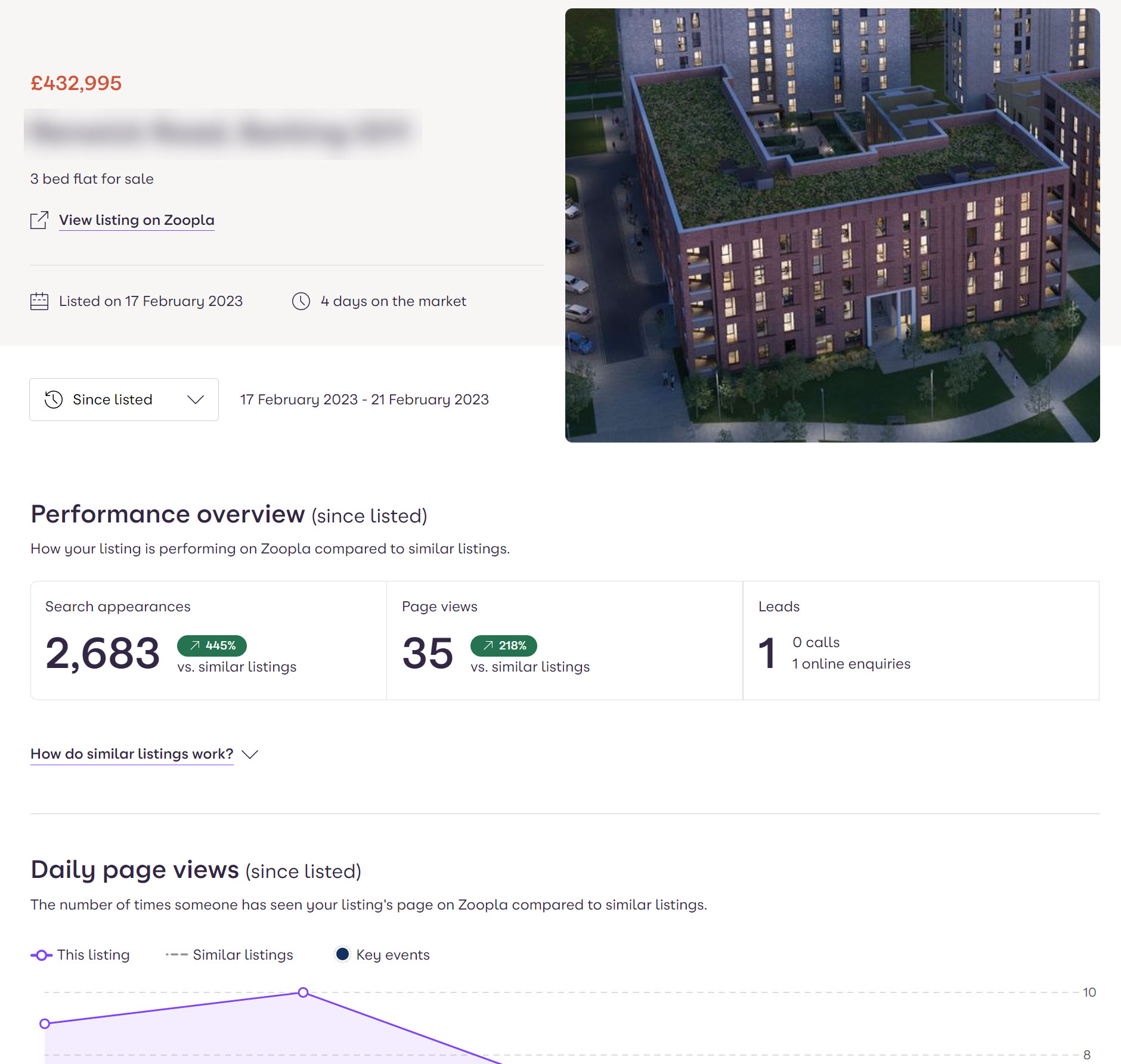Click the Leads total number 1
1121x1064 pixels.
tap(767, 653)
